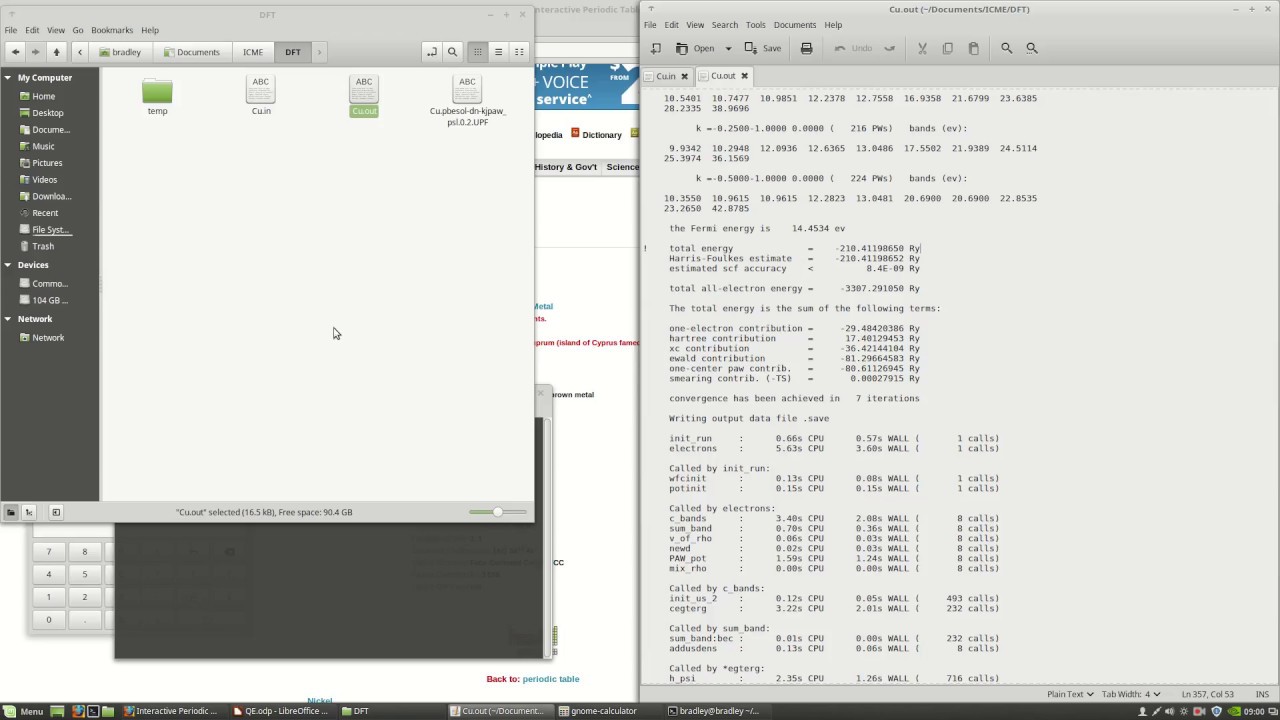Open the file manager Go menu
Image resolution: width=1280 pixels, height=720 pixels.
pyautogui.click(x=78, y=31)
